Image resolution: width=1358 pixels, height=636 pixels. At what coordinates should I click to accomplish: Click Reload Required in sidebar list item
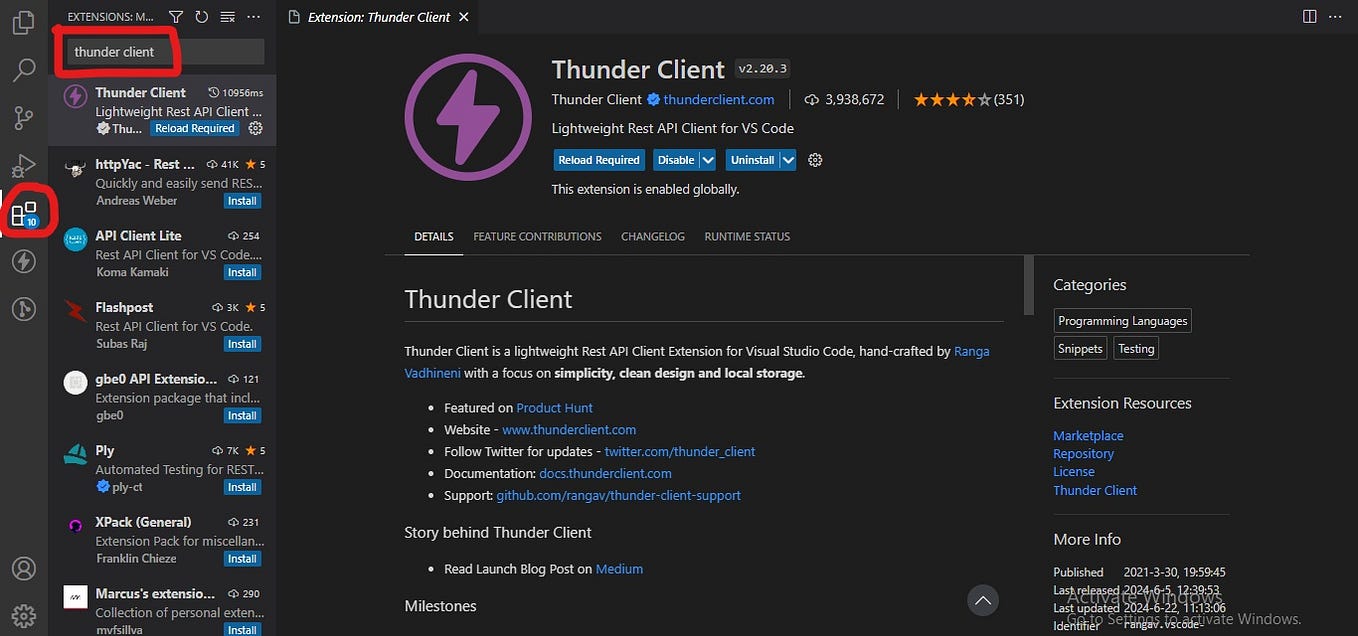coord(194,128)
